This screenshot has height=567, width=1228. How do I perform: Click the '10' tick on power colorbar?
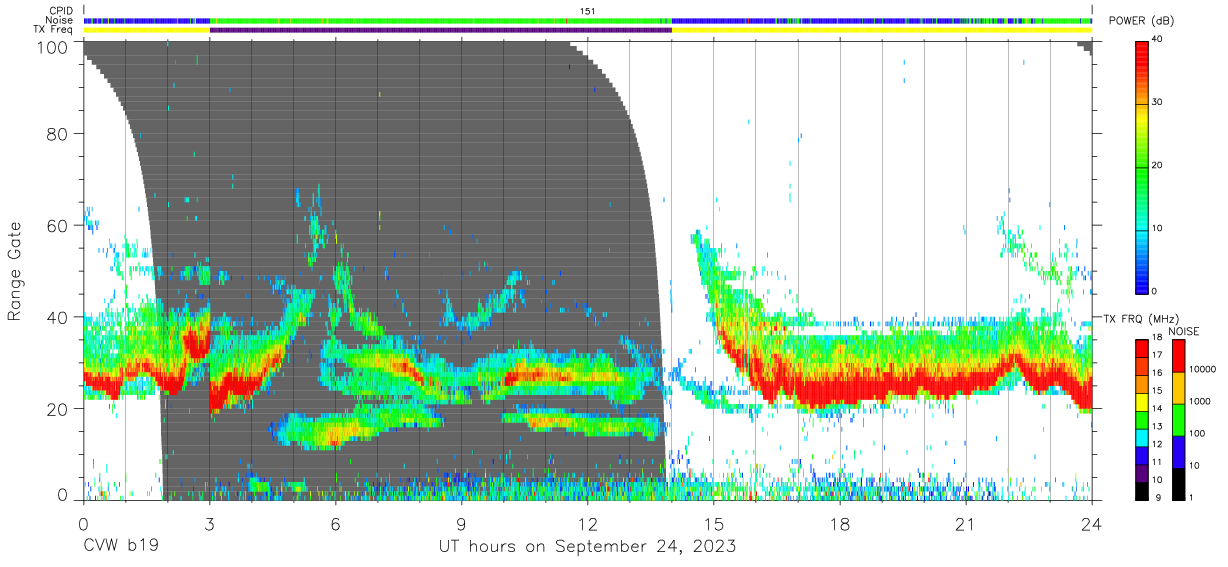tap(1158, 228)
